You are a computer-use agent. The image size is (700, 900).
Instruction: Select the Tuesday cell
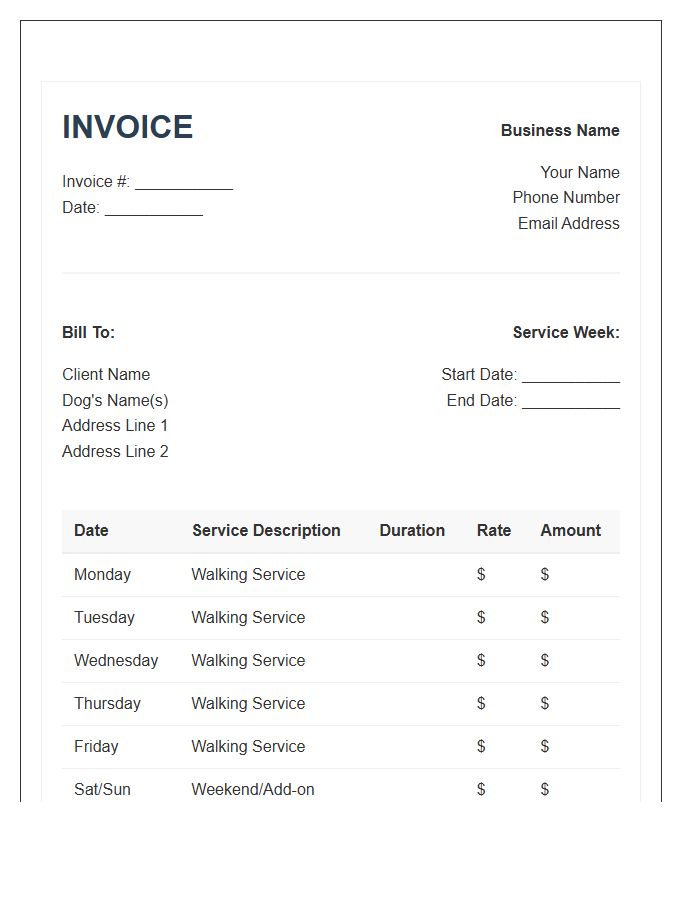(104, 618)
